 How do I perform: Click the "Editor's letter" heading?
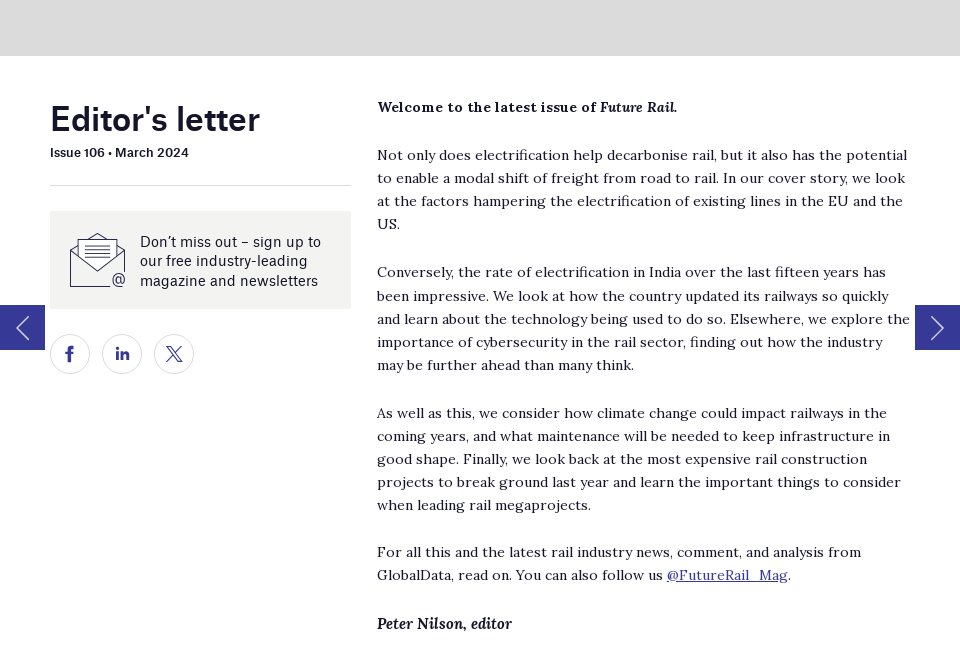coord(155,119)
